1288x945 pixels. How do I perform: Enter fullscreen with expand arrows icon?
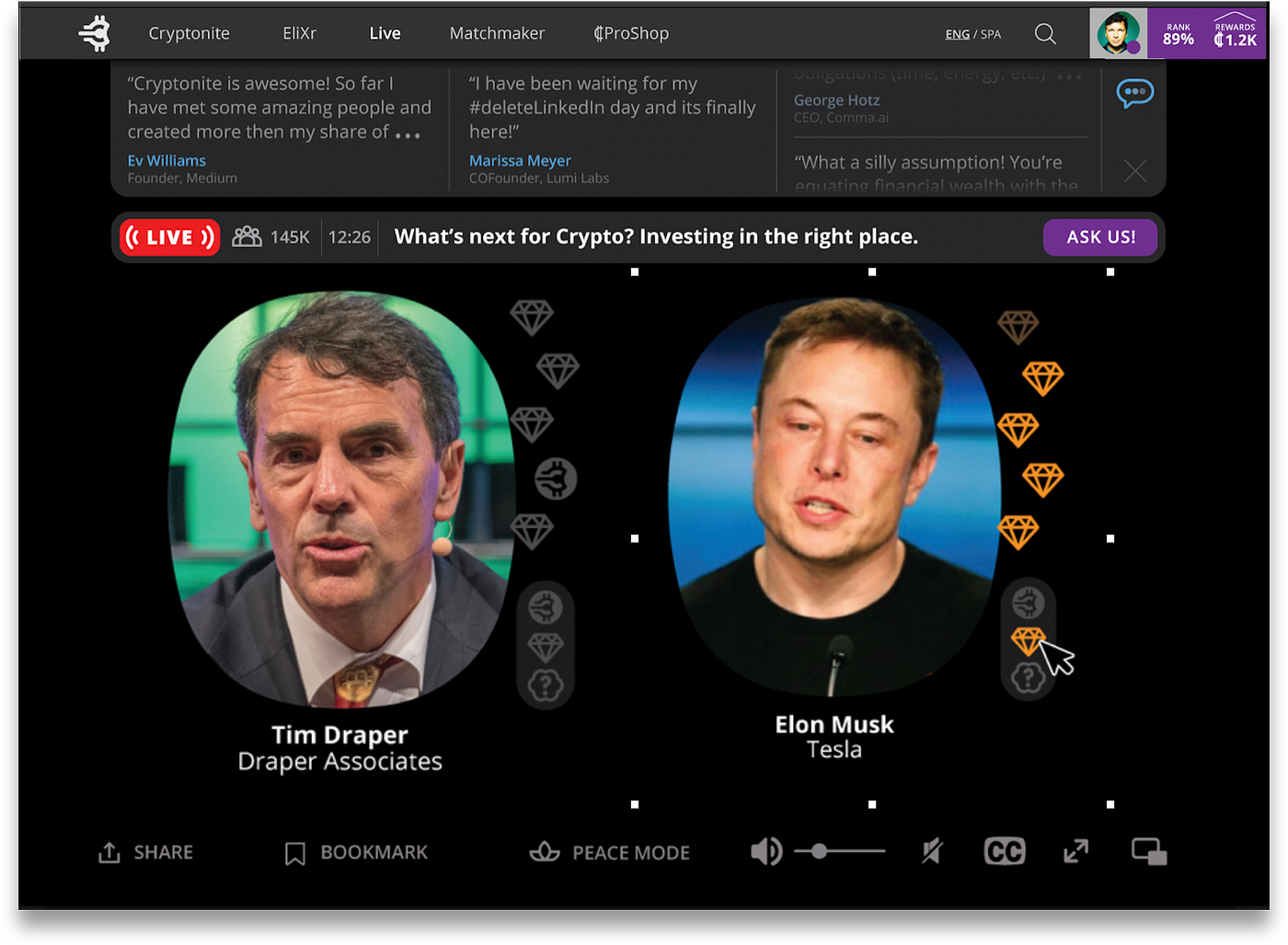point(1076,852)
